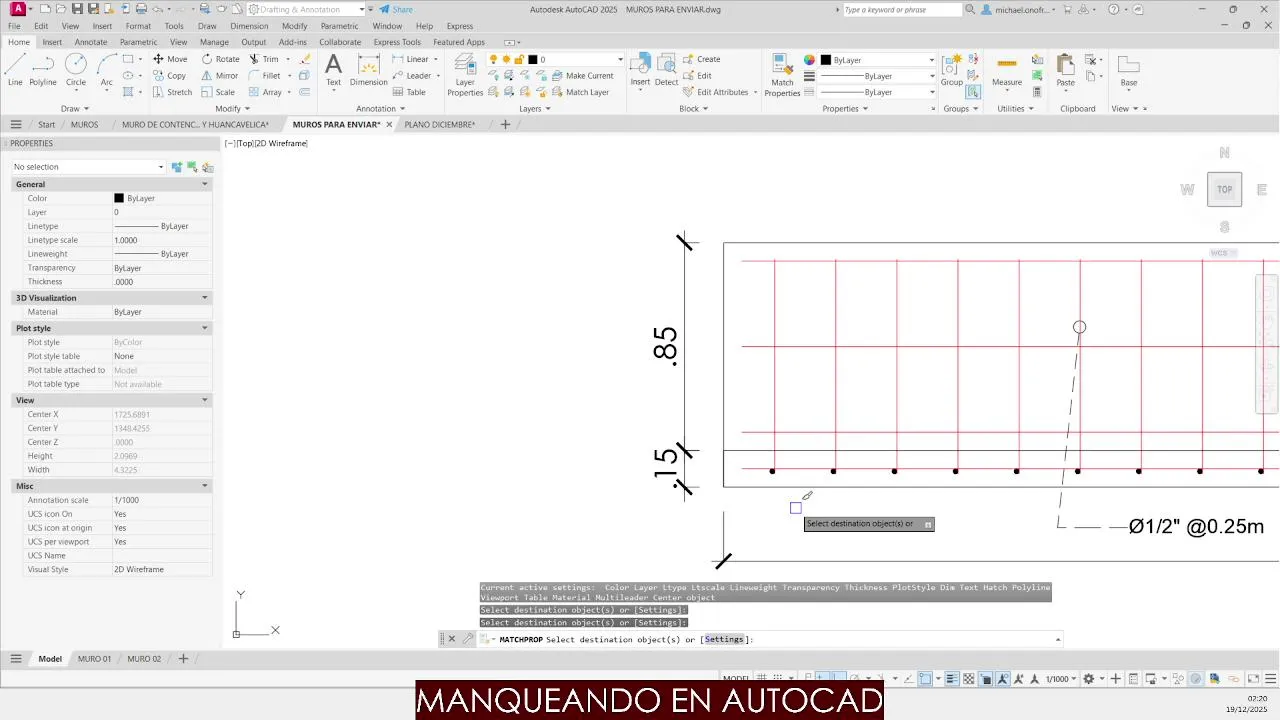
Task: Click the Quick Select icon in Properties palette
Action: (208, 167)
